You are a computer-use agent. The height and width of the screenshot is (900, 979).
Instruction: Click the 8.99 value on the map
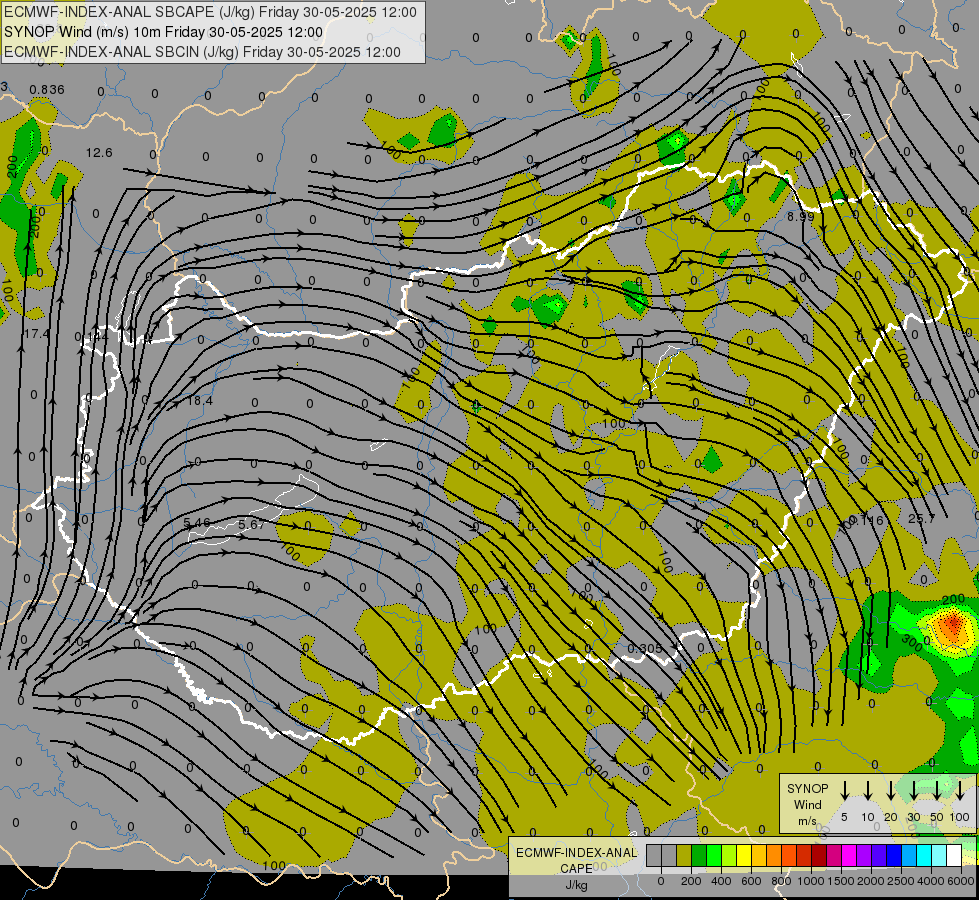tap(800, 216)
